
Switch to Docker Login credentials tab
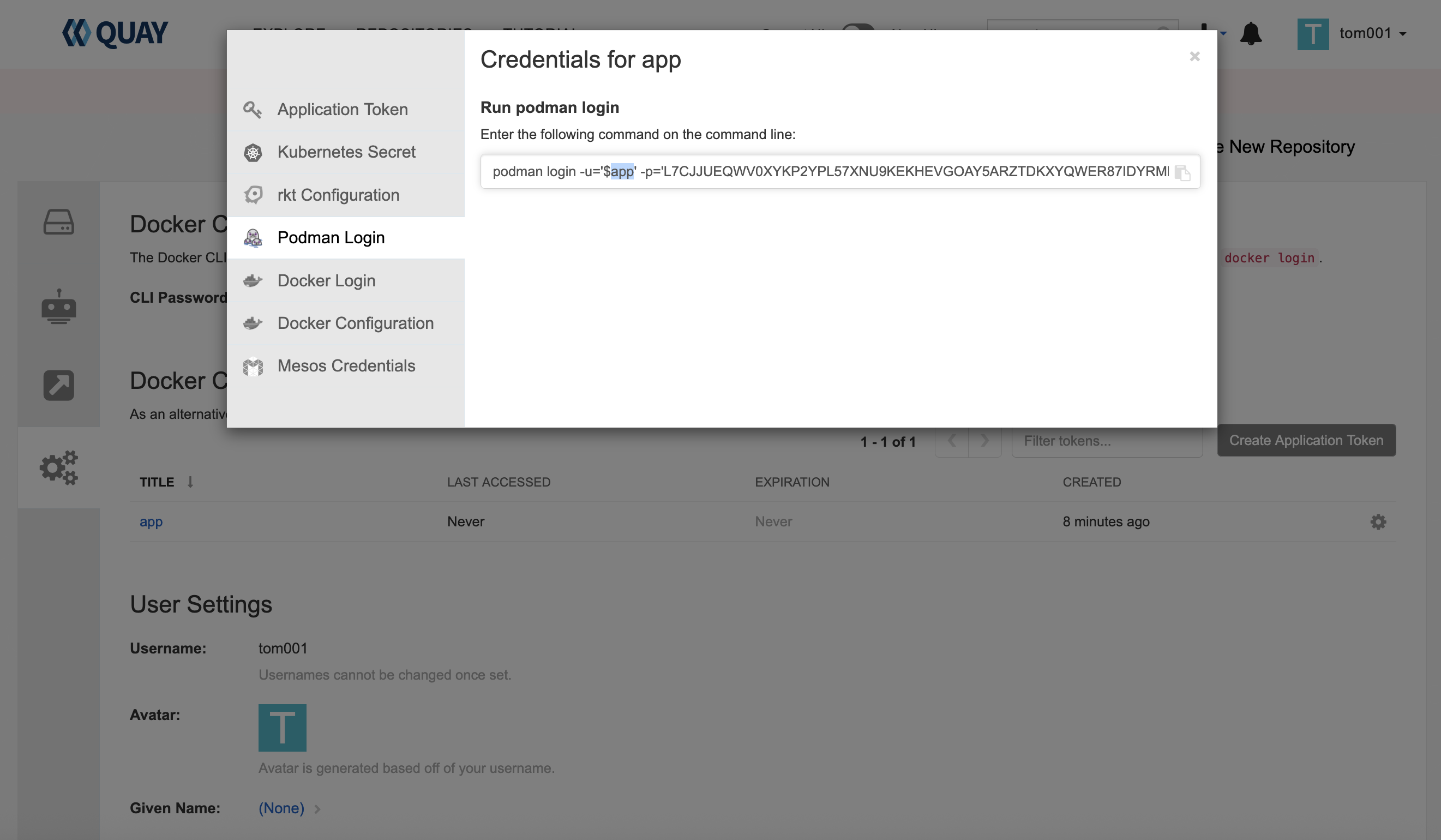(326, 280)
